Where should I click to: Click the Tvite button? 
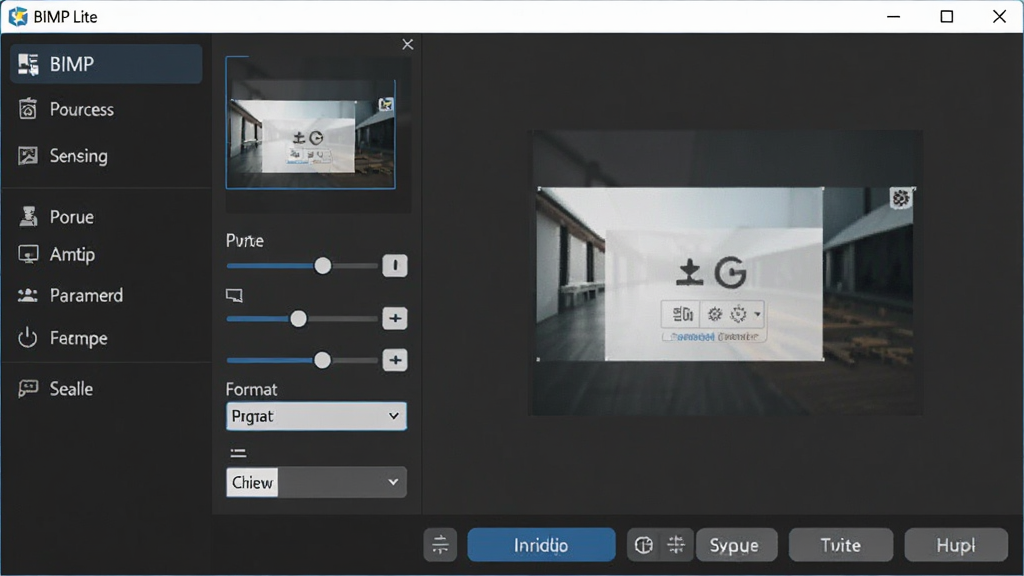[840, 545]
